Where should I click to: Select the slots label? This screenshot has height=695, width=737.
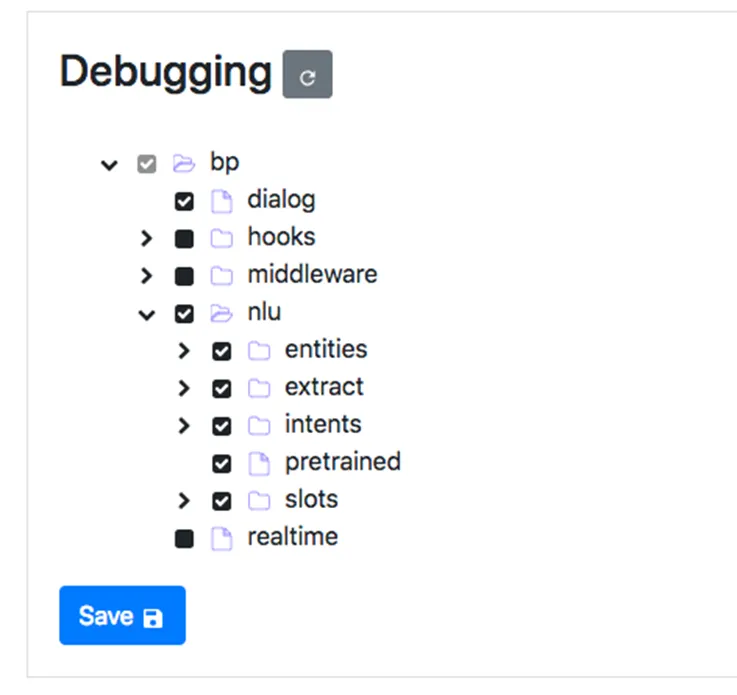coord(312,499)
